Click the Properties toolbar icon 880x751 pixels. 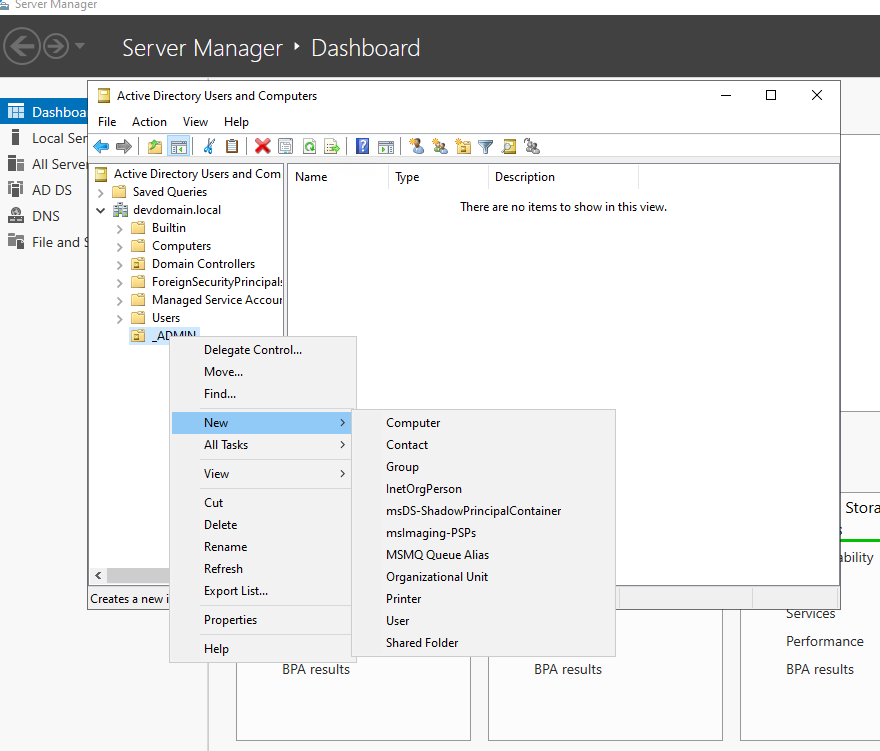pyautogui.click(x=286, y=146)
